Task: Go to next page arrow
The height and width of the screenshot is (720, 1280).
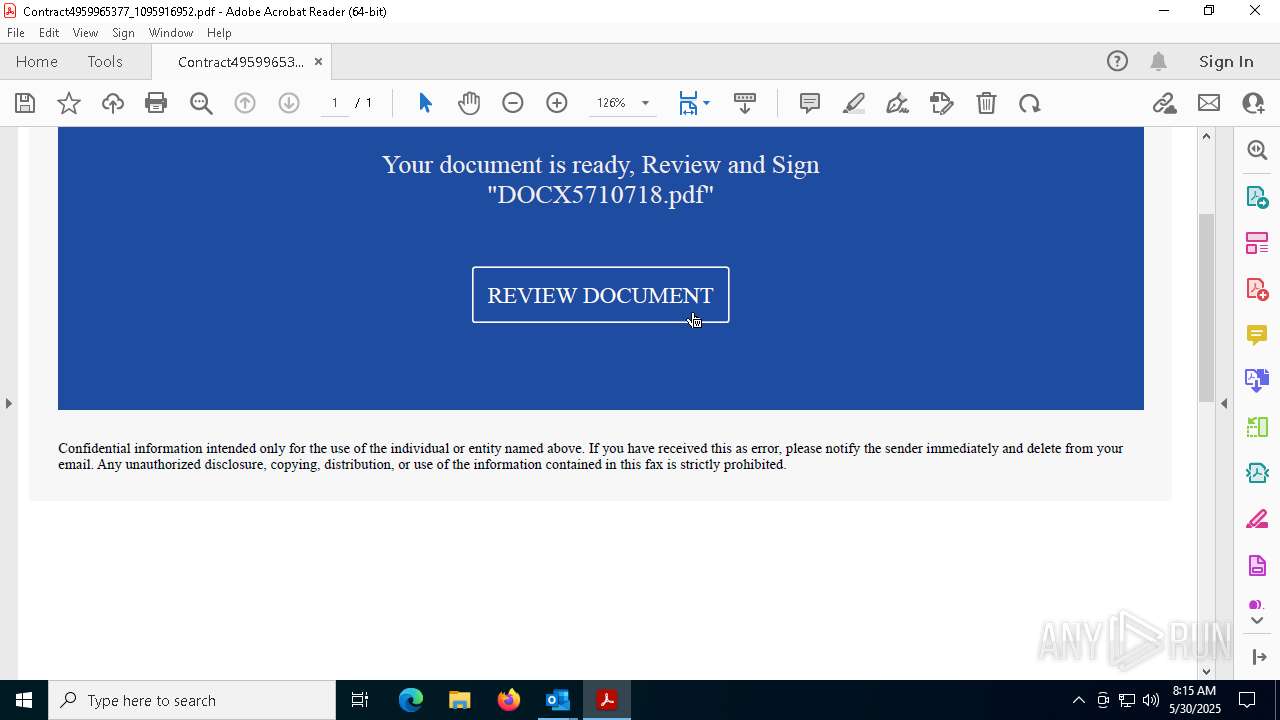Action: click(289, 103)
